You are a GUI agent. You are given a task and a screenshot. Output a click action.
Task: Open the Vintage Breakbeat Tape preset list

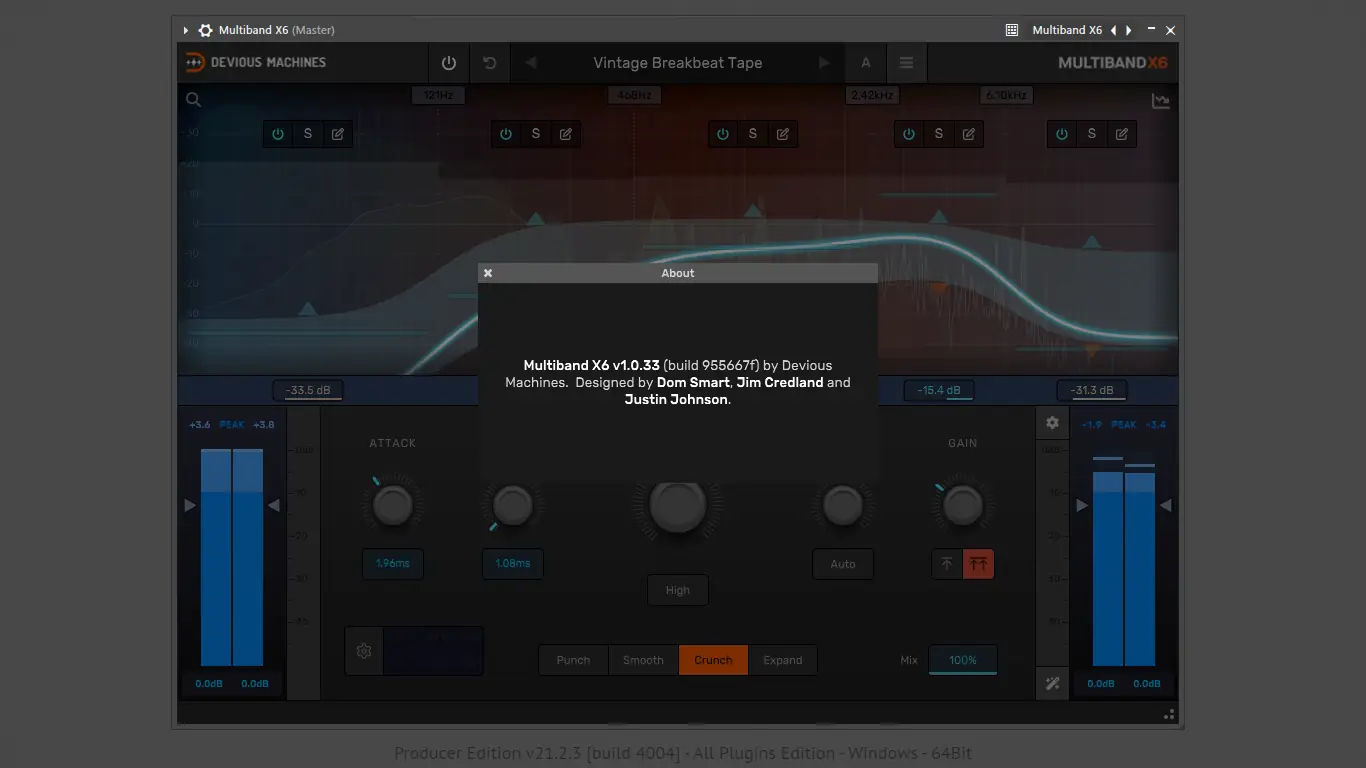[x=678, y=63]
